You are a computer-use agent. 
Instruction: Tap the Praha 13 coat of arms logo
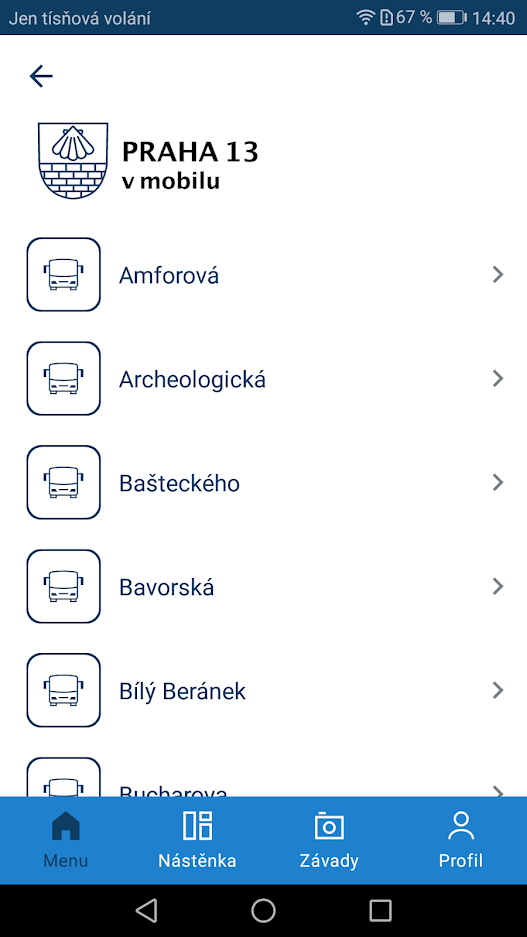tap(73, 161)
